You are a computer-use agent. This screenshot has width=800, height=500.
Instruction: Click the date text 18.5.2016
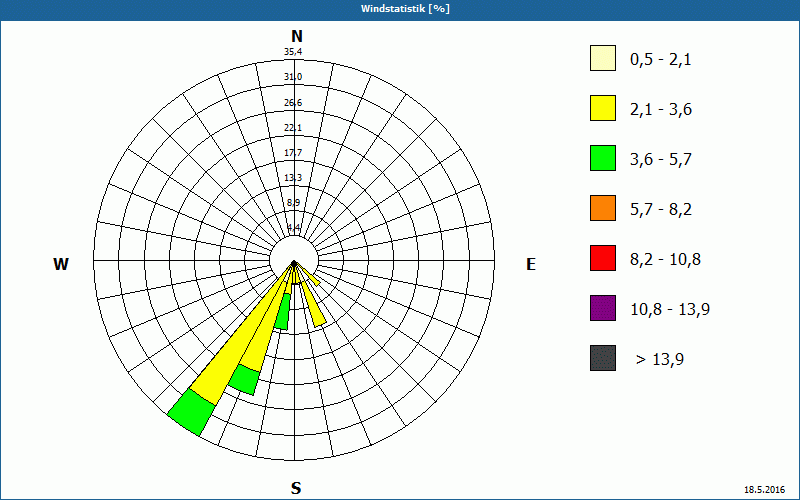click(x=764, y=490)
